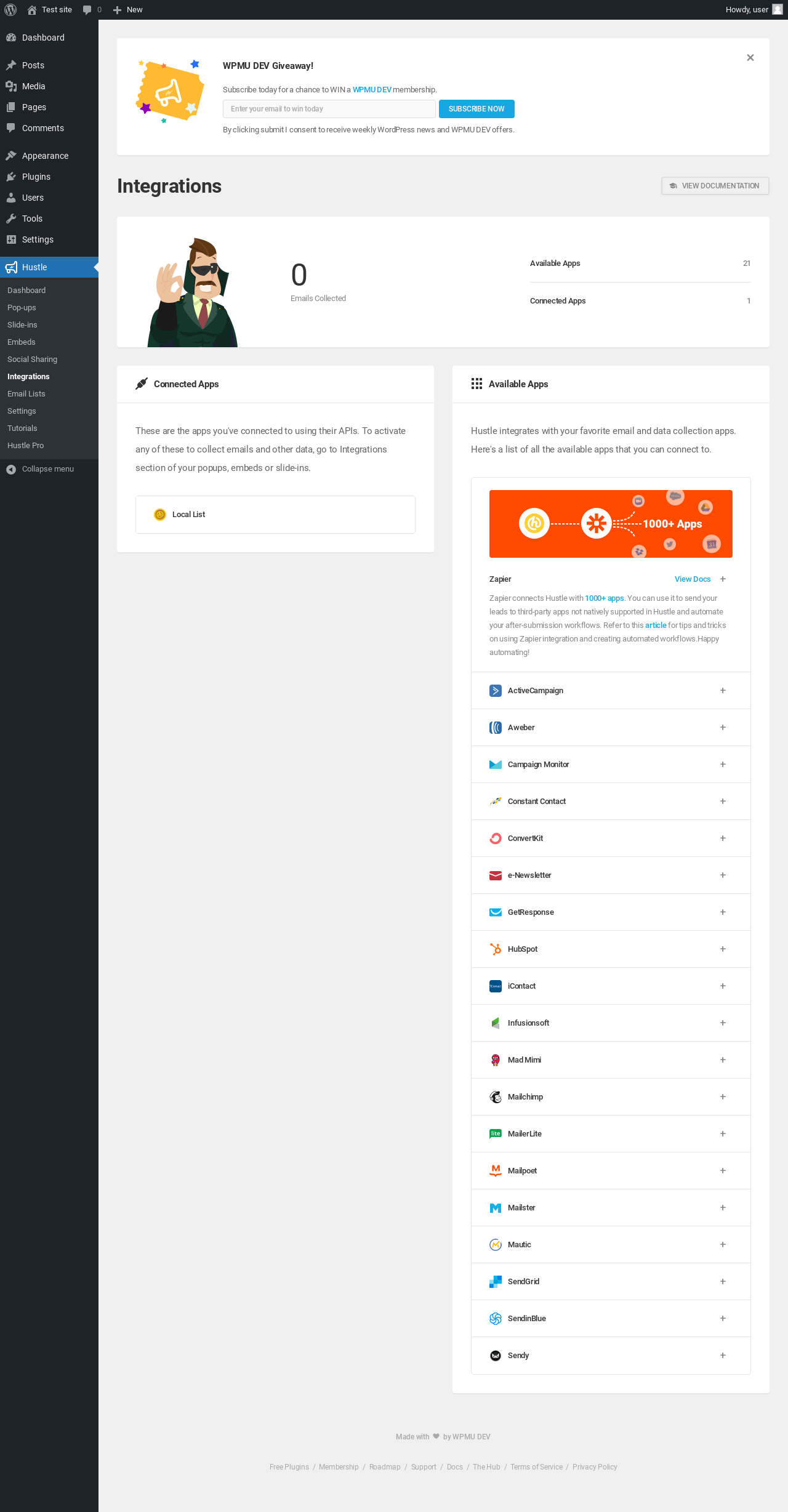Add Constant Contact via plus button
This screenshot has height=1512, width=788.
pos(723,802)
